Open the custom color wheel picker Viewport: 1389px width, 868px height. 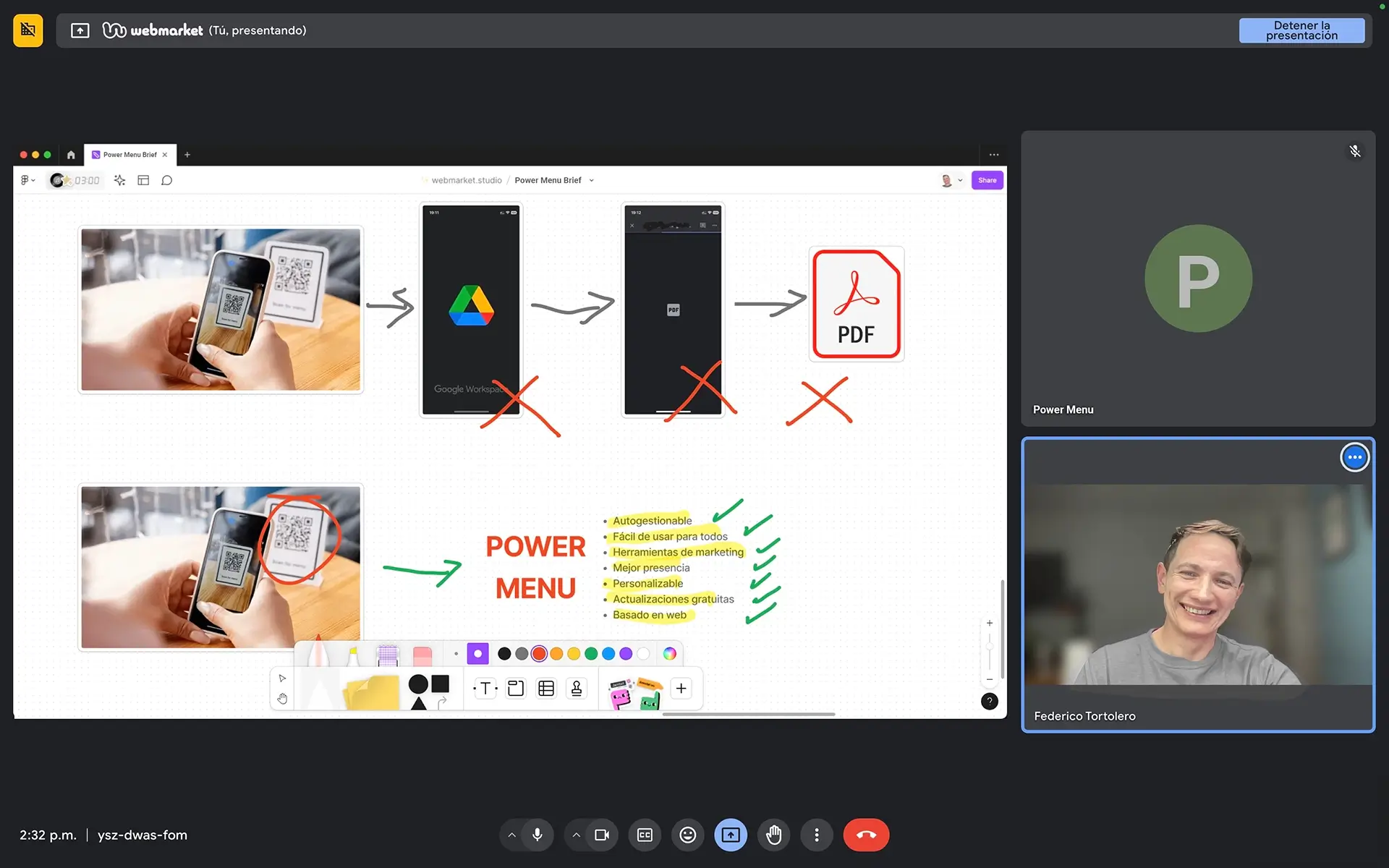tap(670, 654)
